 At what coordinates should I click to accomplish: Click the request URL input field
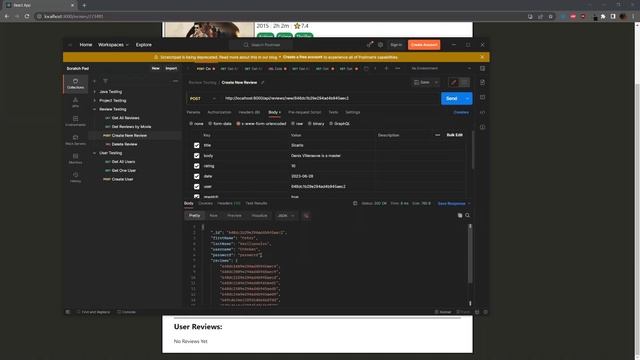(330, 98)
